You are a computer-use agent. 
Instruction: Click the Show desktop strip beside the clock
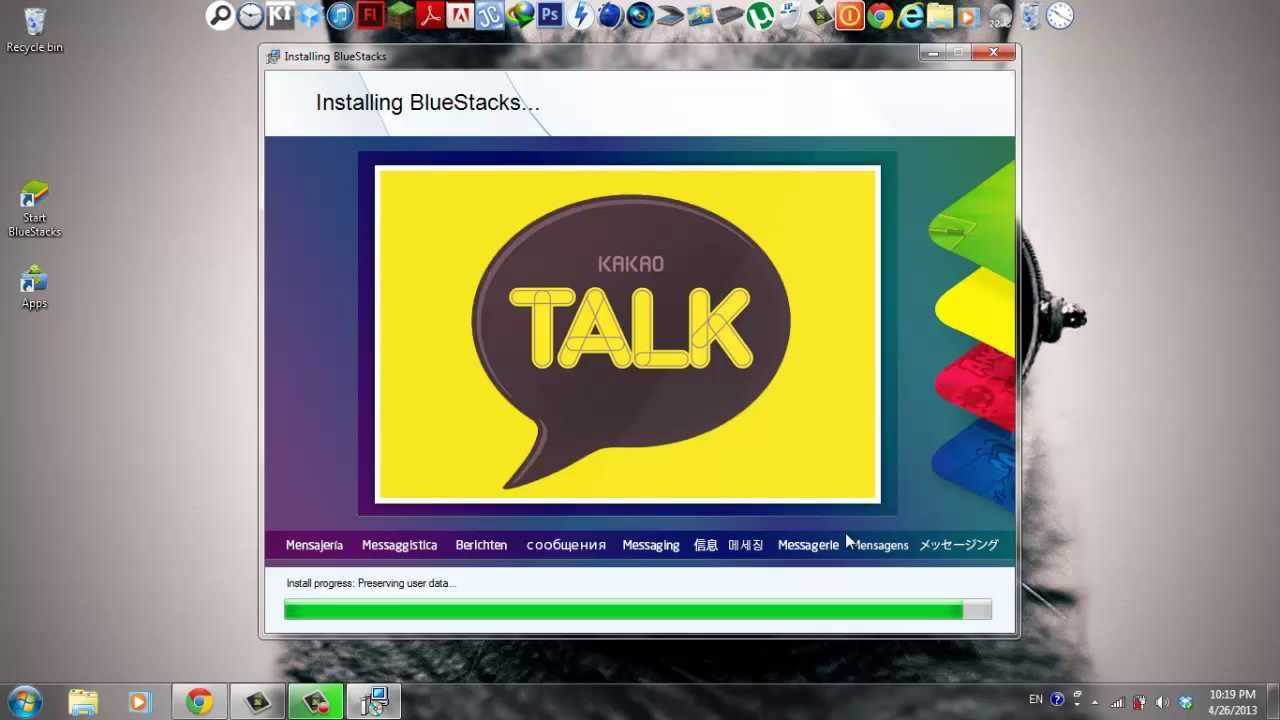[x=1273, y=702]
